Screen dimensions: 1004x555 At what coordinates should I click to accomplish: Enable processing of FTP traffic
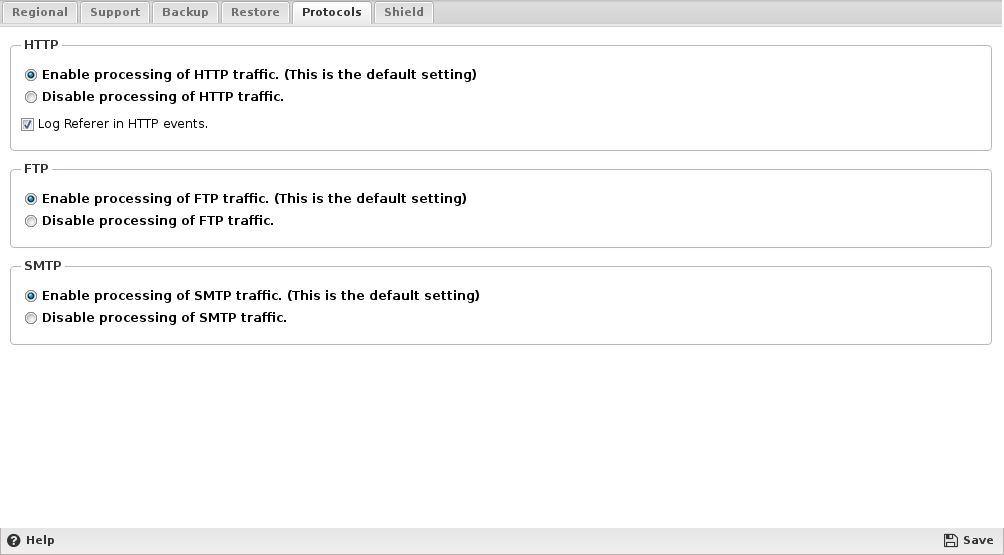pyautogui.click(x=31, y=199)
